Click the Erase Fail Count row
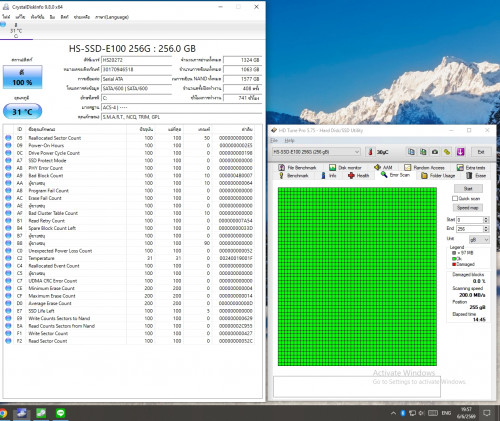The height and width of the screenshot is (421, 500). (x=129, y=198)
